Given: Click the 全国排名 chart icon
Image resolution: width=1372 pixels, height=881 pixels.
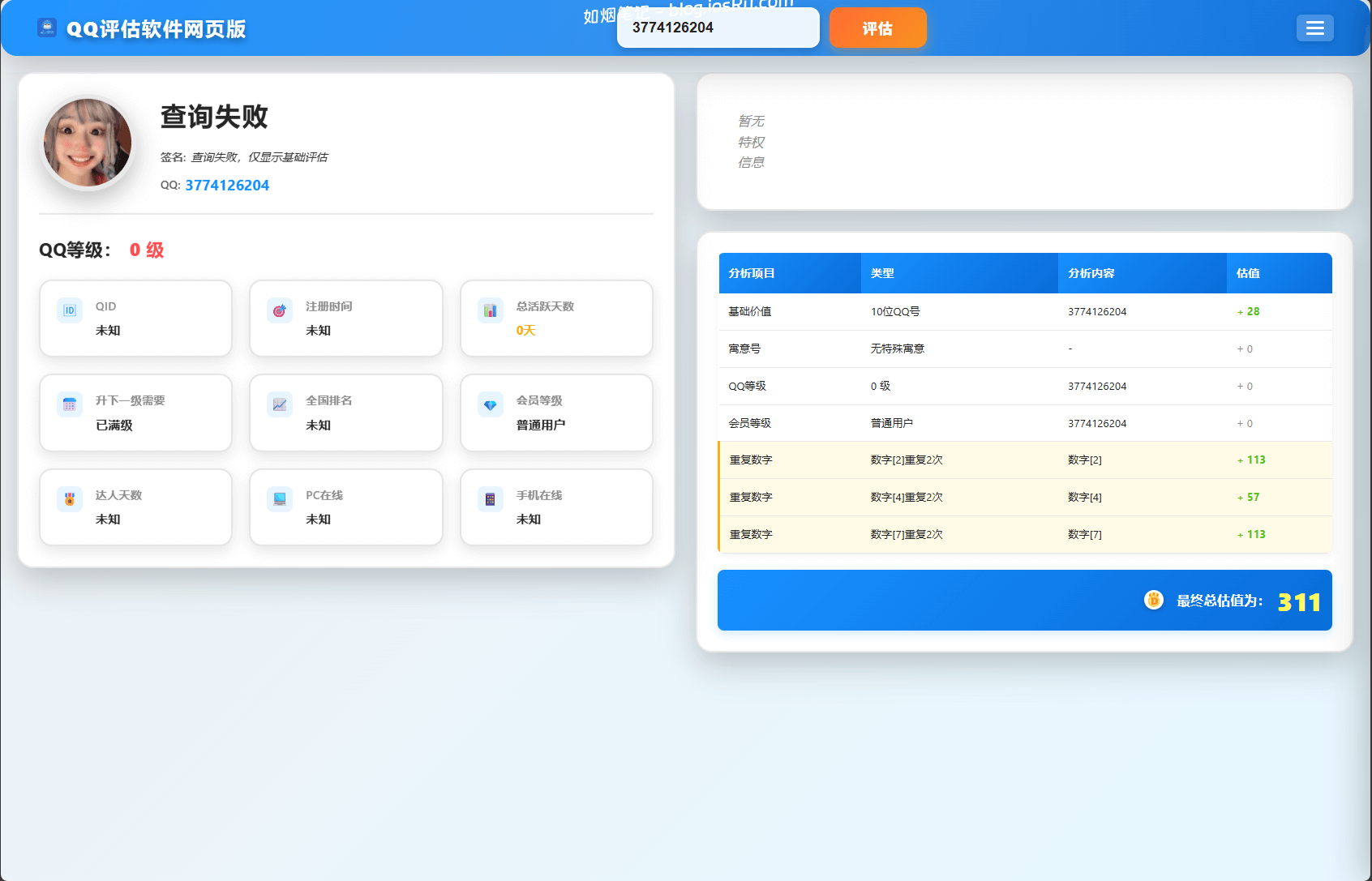Looking at the screenshot, I should [x=279, y=404].
